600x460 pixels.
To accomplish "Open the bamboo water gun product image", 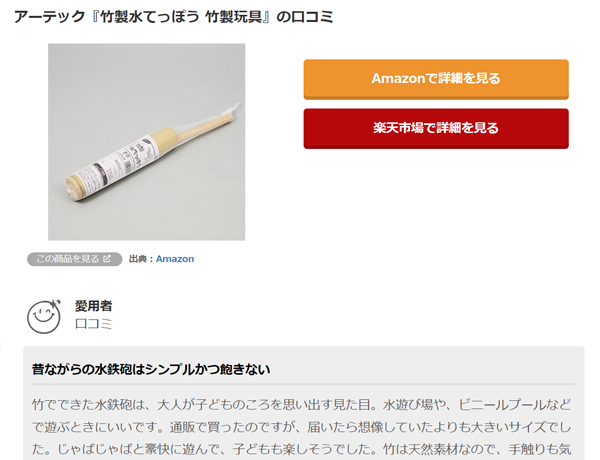I will 147,142.
